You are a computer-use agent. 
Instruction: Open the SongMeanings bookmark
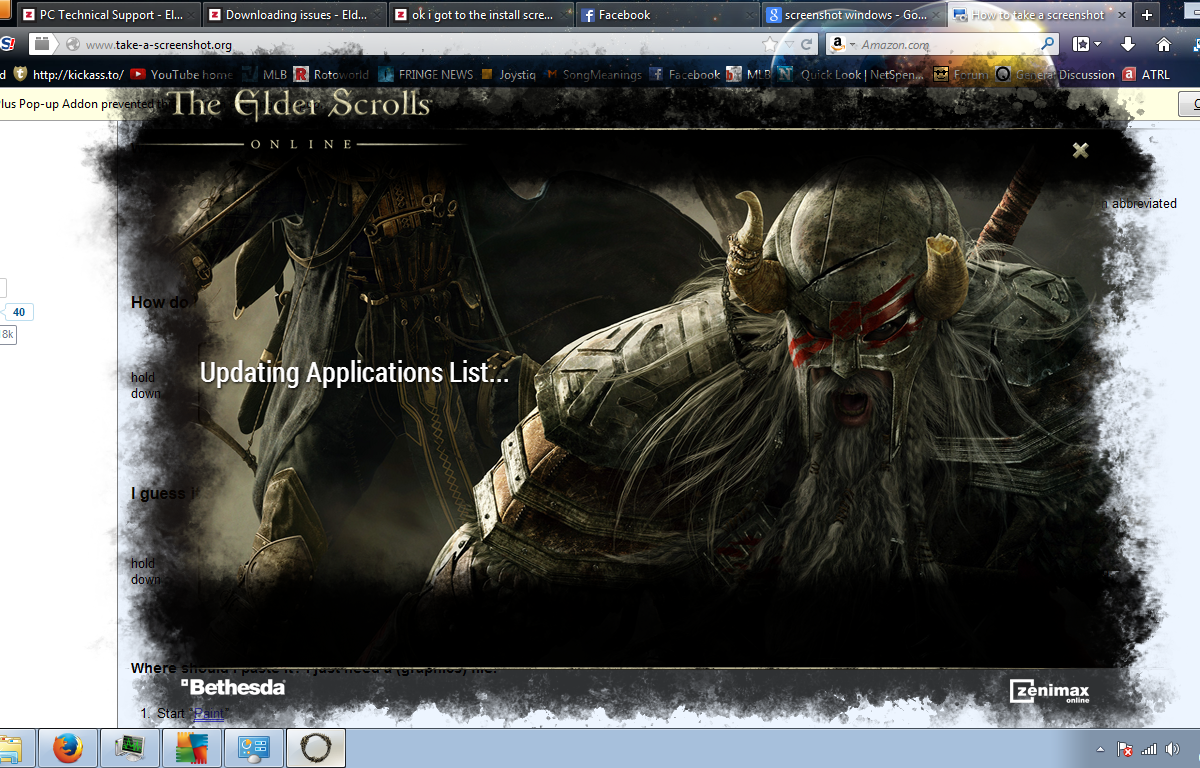click(x=593, y=75)
